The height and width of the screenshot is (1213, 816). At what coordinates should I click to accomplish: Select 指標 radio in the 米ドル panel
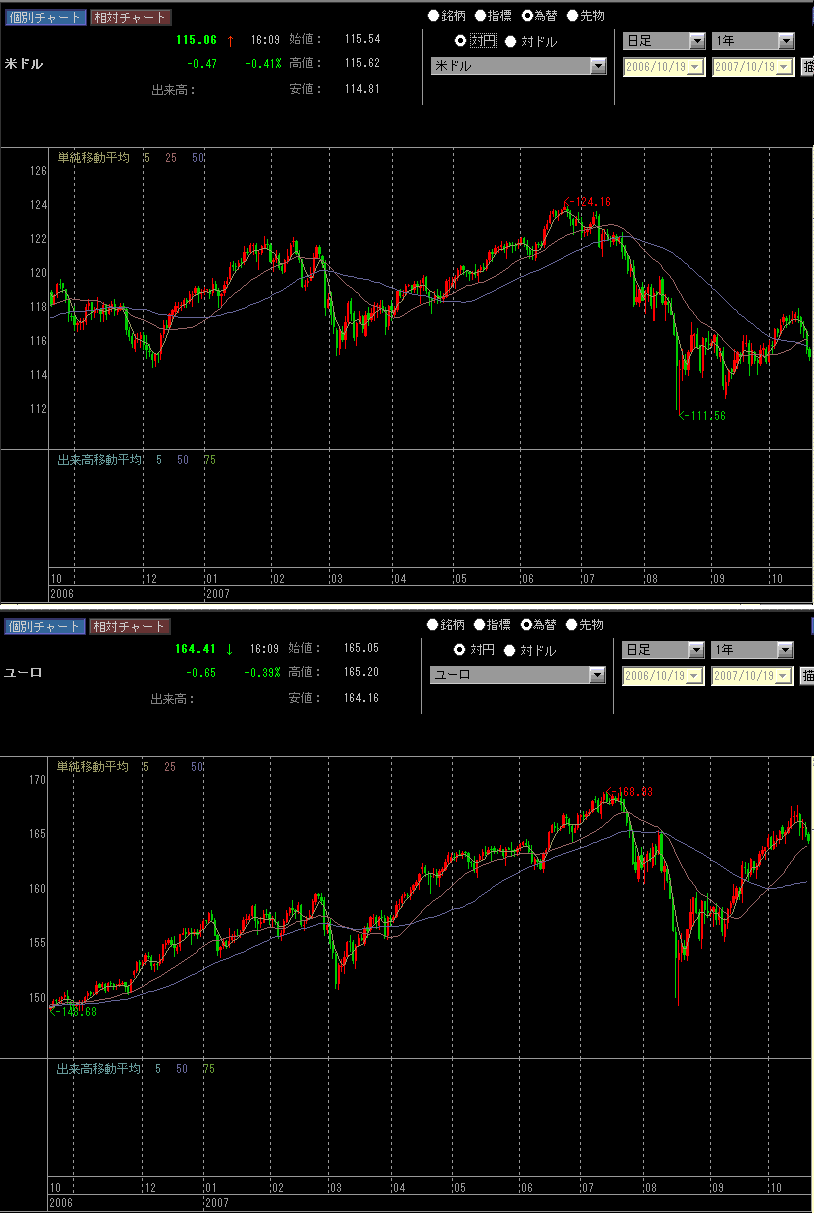[480, 16]
